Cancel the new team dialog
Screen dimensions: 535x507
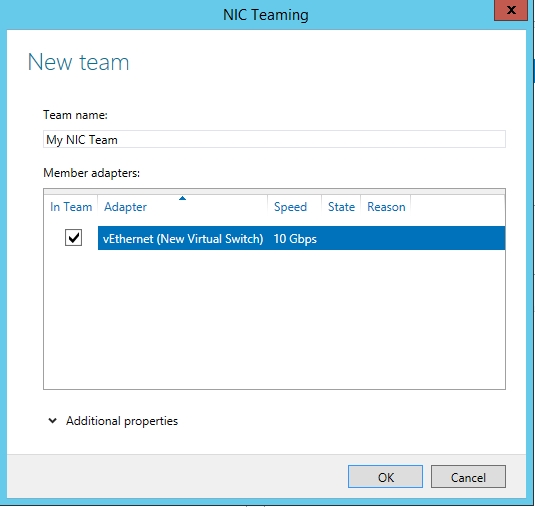468,477
